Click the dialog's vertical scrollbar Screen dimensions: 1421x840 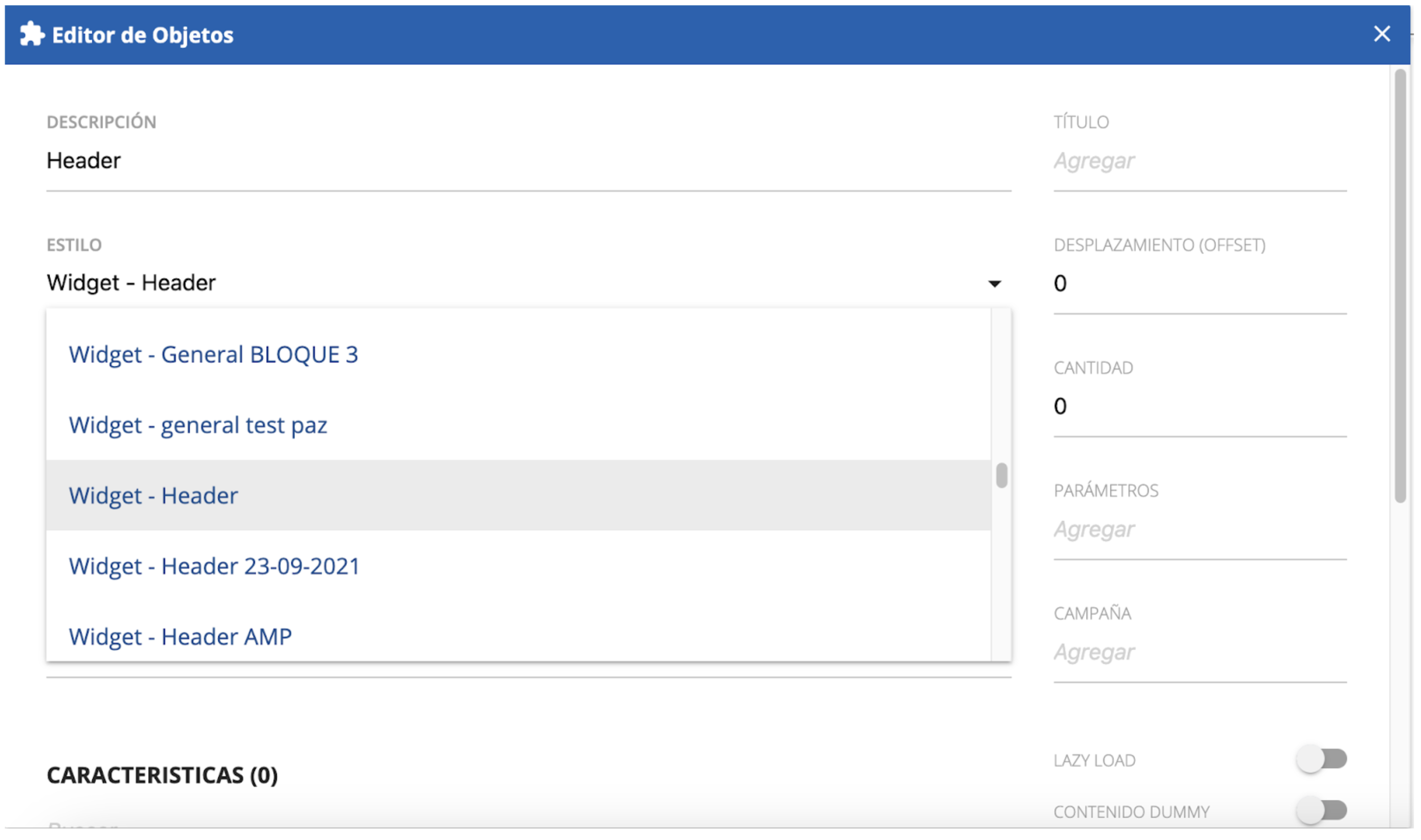(1400, 286)
